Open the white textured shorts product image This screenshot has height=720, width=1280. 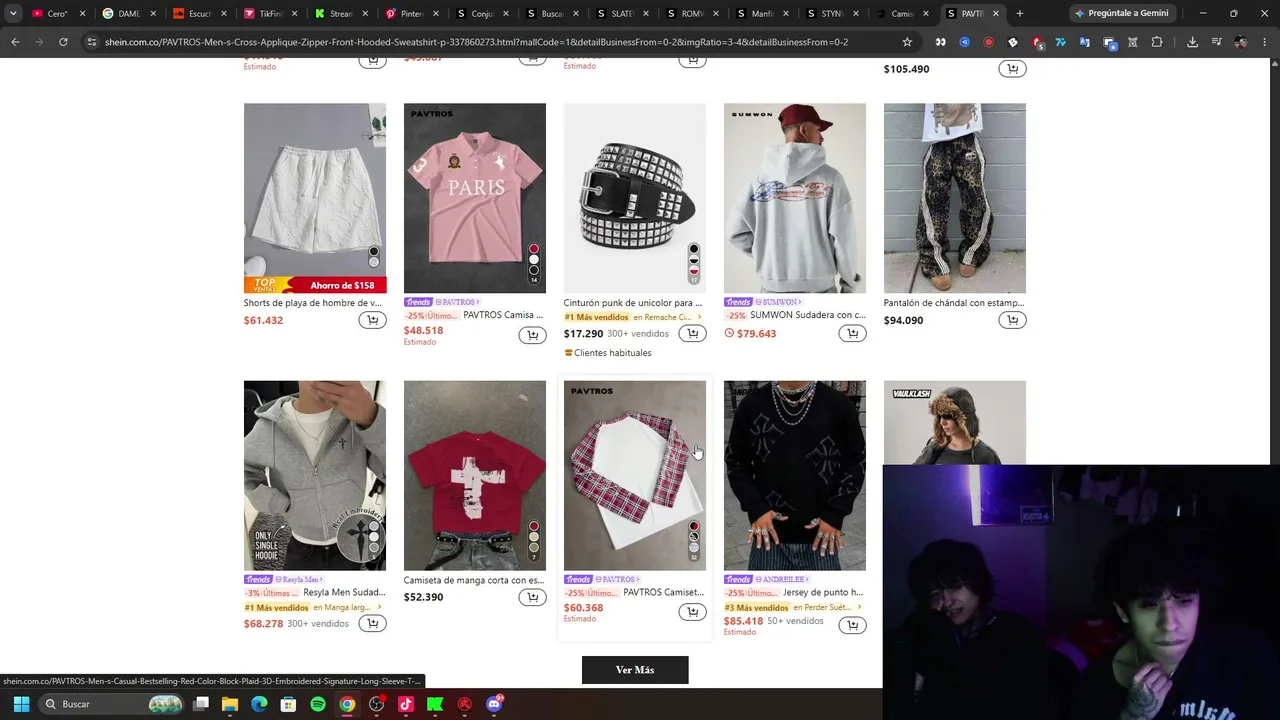pos(315,198)
